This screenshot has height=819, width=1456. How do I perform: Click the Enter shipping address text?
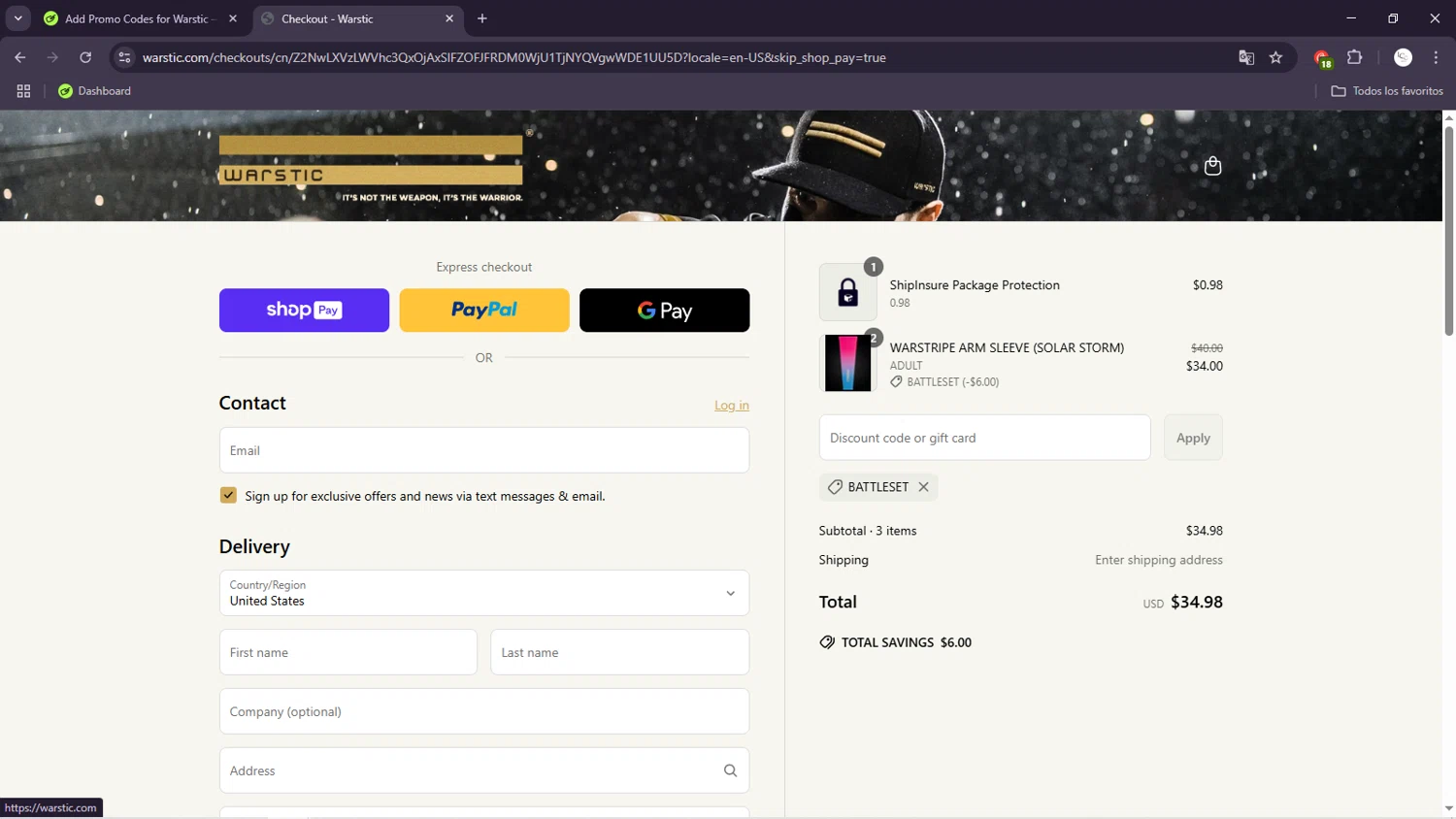1159,560
